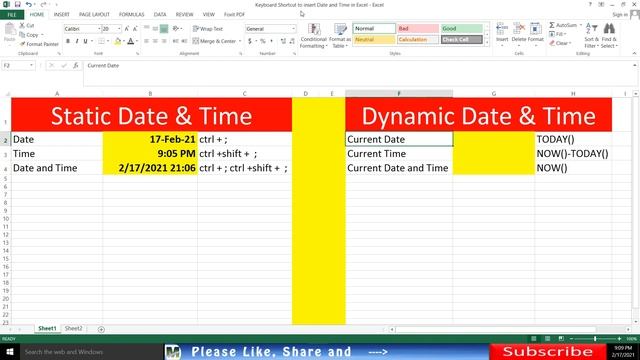This screenshot has width=640, height=360.
Task: Toggle Italic formatting
Action: [76, 41]
